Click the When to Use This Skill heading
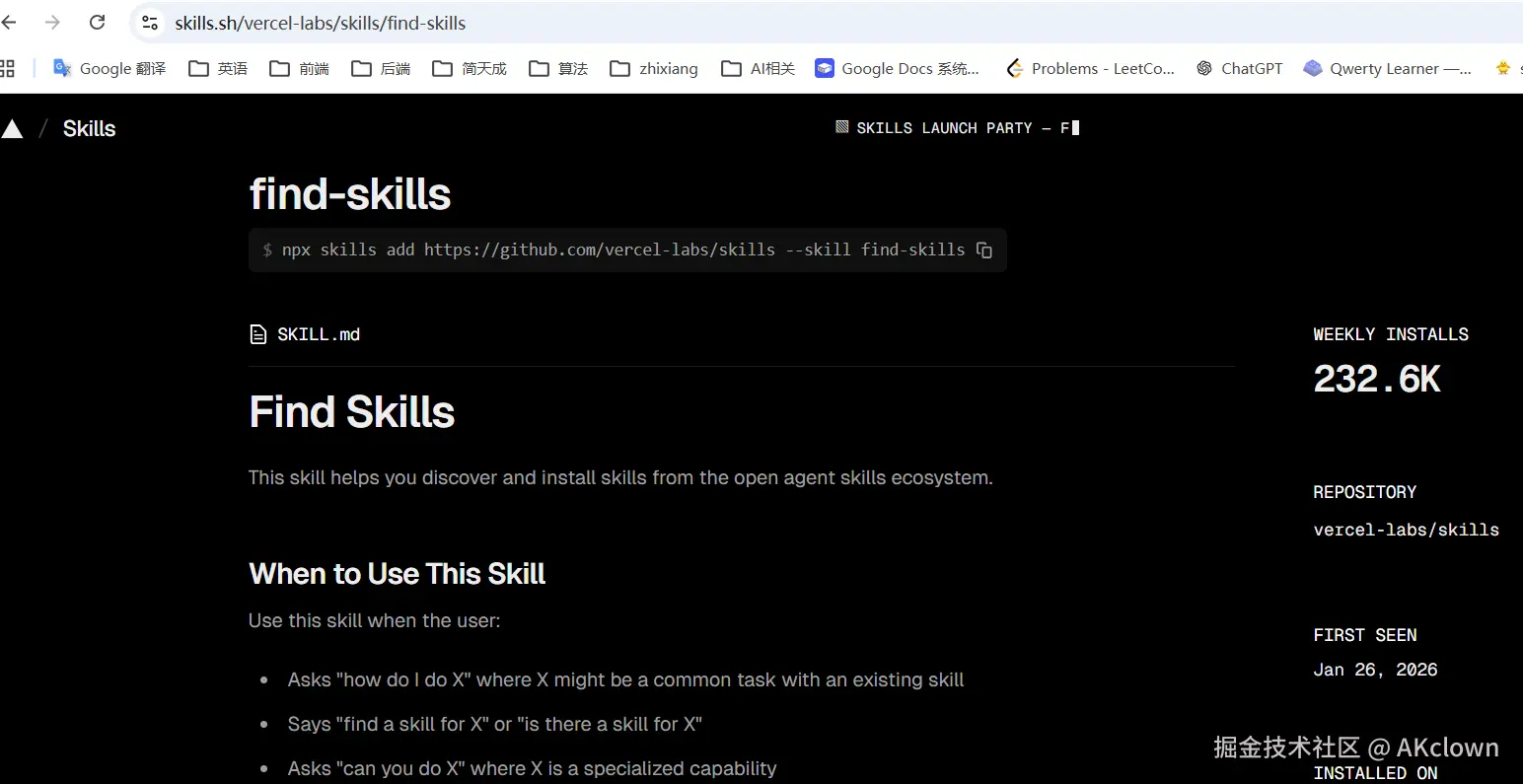The height and width of the screenshot is (784, 1523). pyautogui.click(x=397, y=574)
